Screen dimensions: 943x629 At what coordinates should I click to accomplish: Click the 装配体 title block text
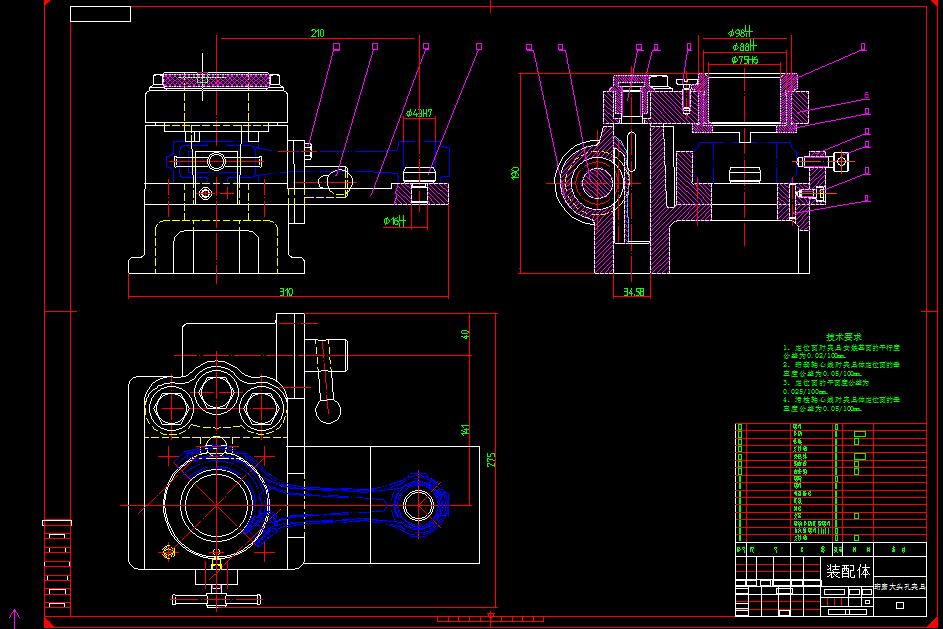click(848, 571)
